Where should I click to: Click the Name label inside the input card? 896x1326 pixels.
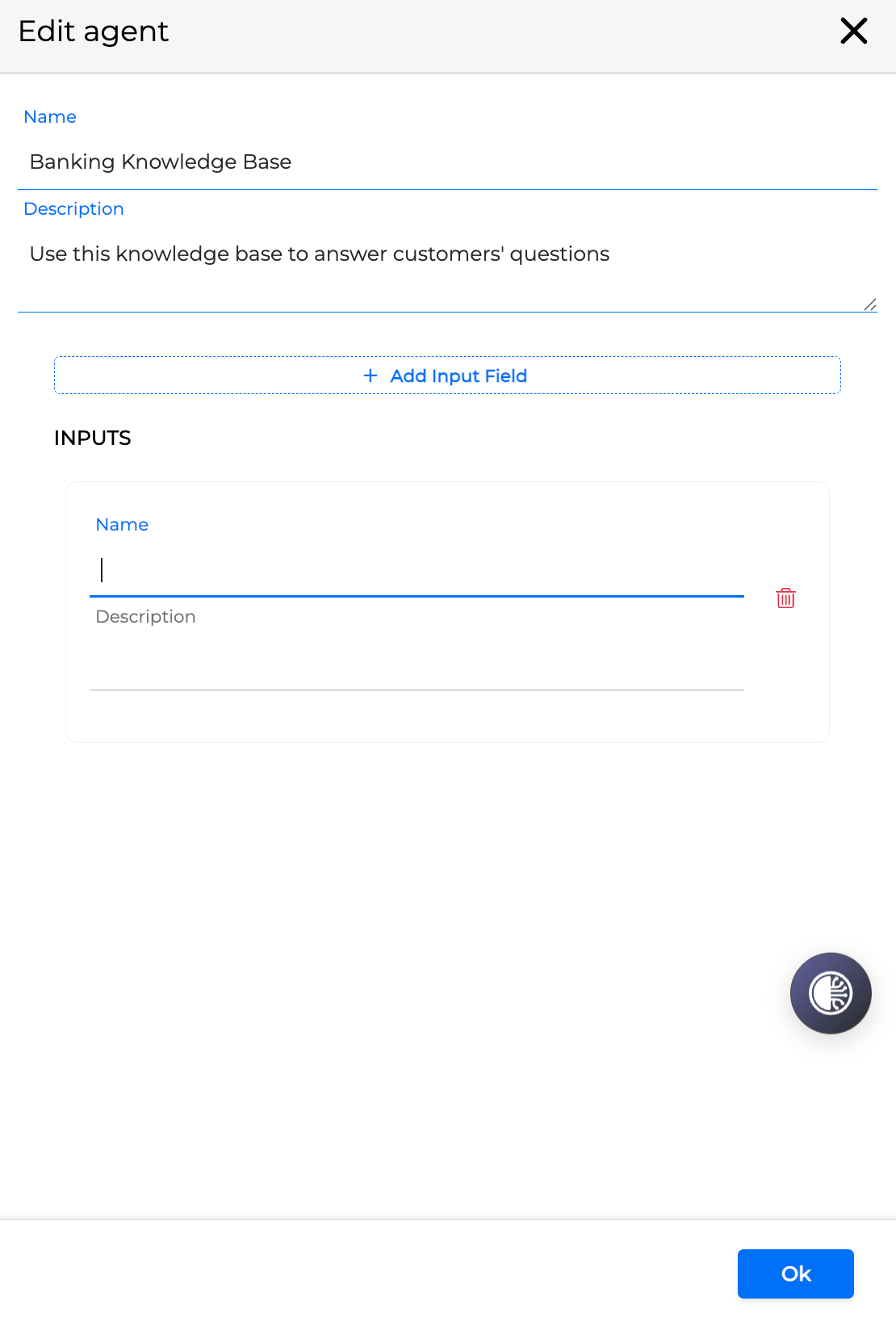[122, 525]
